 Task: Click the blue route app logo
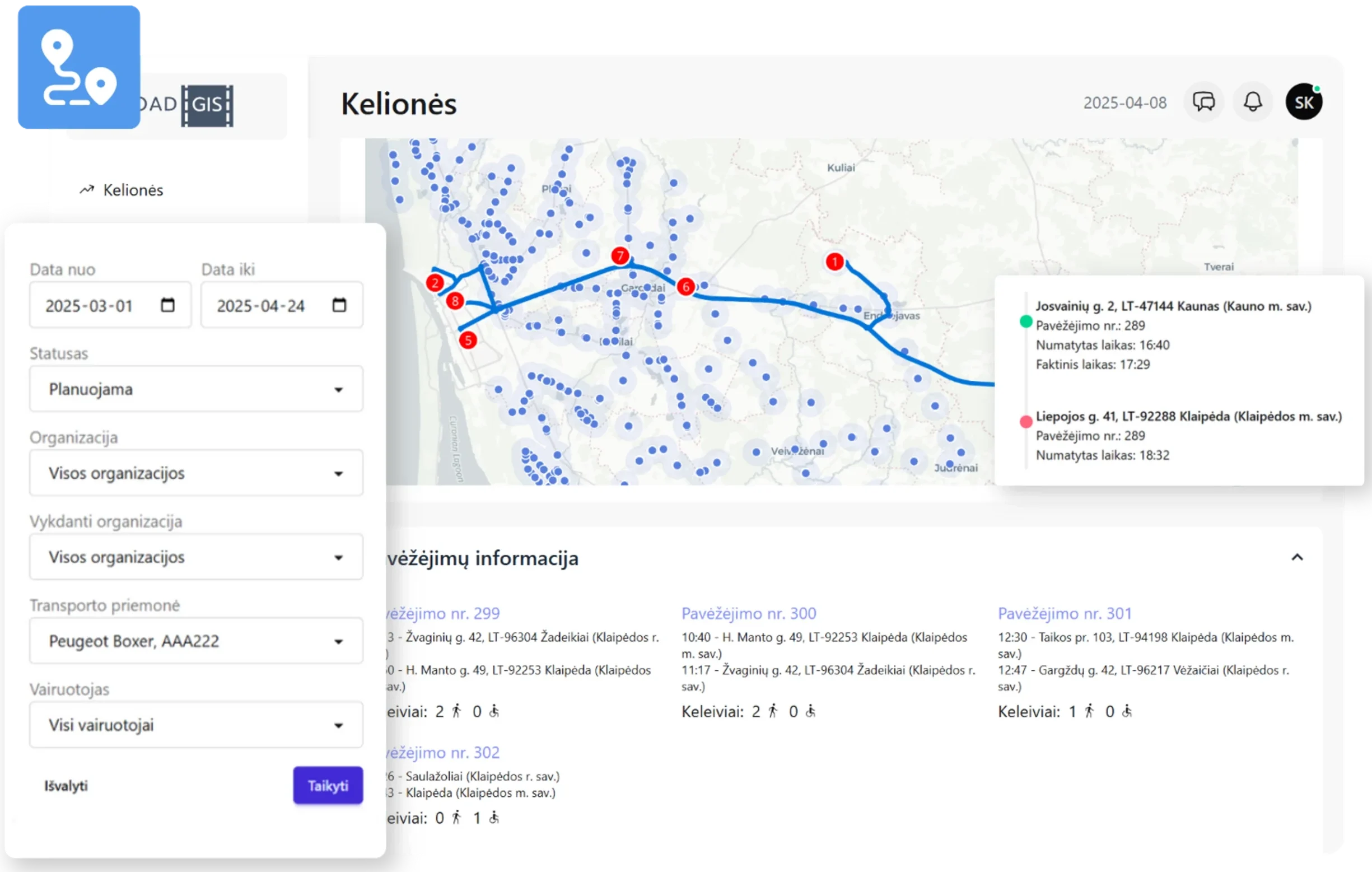78,67
